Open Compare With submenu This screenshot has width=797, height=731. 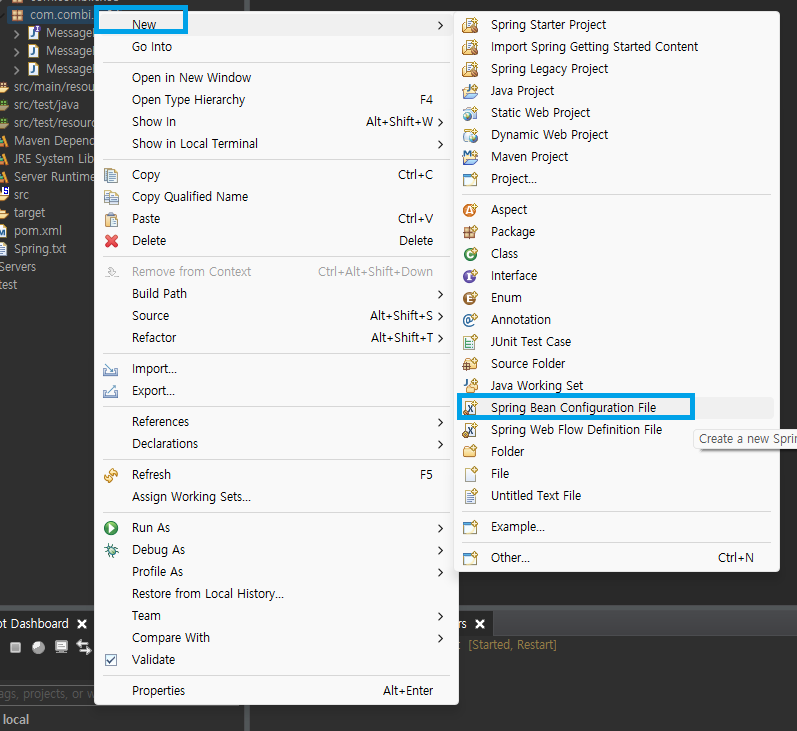(277, 638)
